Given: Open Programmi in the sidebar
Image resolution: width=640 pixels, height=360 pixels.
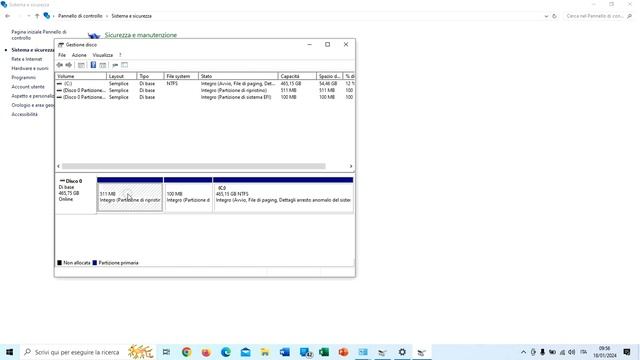Looking at the screenshot, I should tap(24, 78).
